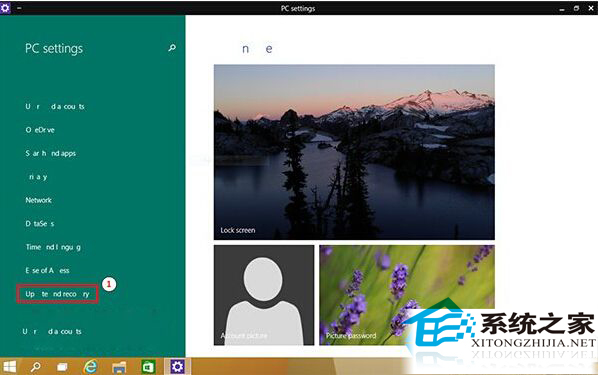Viewport: 598px width, 375px height.
Task: Launch the Windows Store taskbar icon
Action: (x=148, y=367)
